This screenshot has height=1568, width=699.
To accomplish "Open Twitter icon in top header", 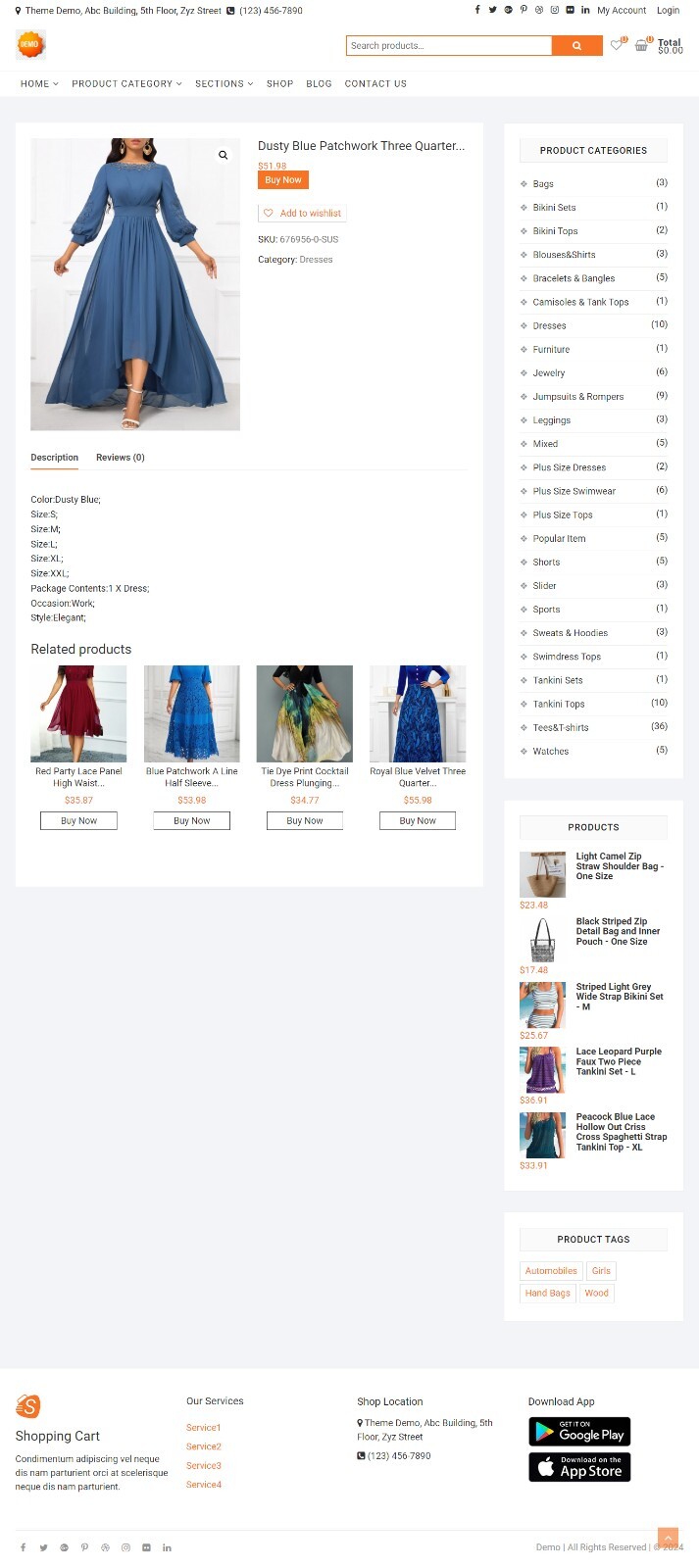I will tap(492, 10).
